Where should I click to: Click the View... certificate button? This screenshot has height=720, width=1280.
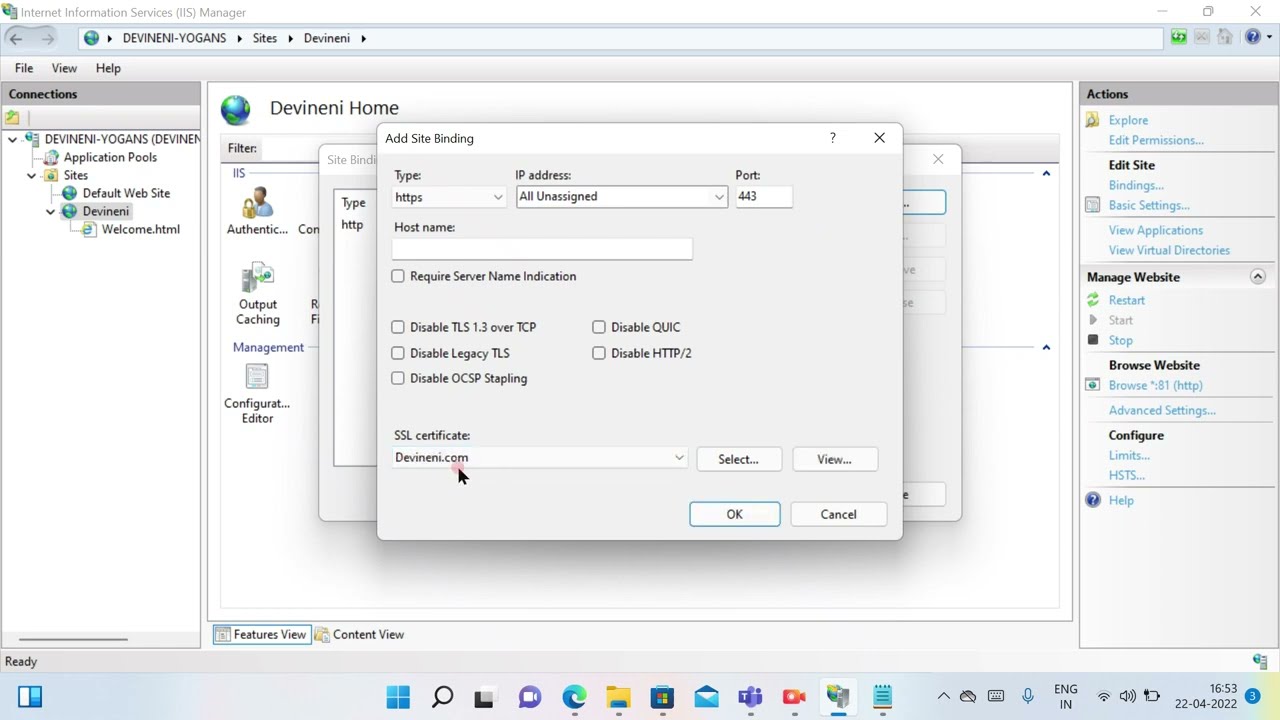[x=834, y=459]
